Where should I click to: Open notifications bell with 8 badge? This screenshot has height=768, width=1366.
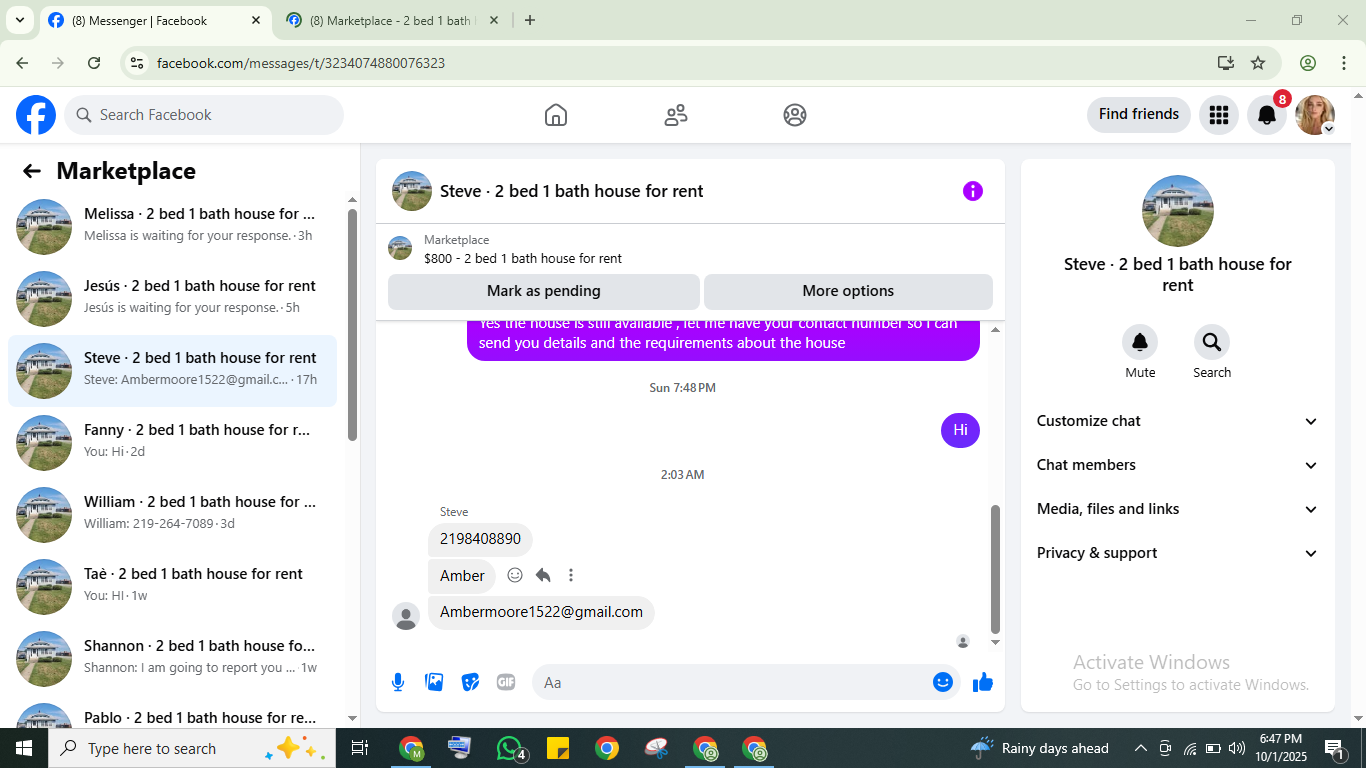1267,115
